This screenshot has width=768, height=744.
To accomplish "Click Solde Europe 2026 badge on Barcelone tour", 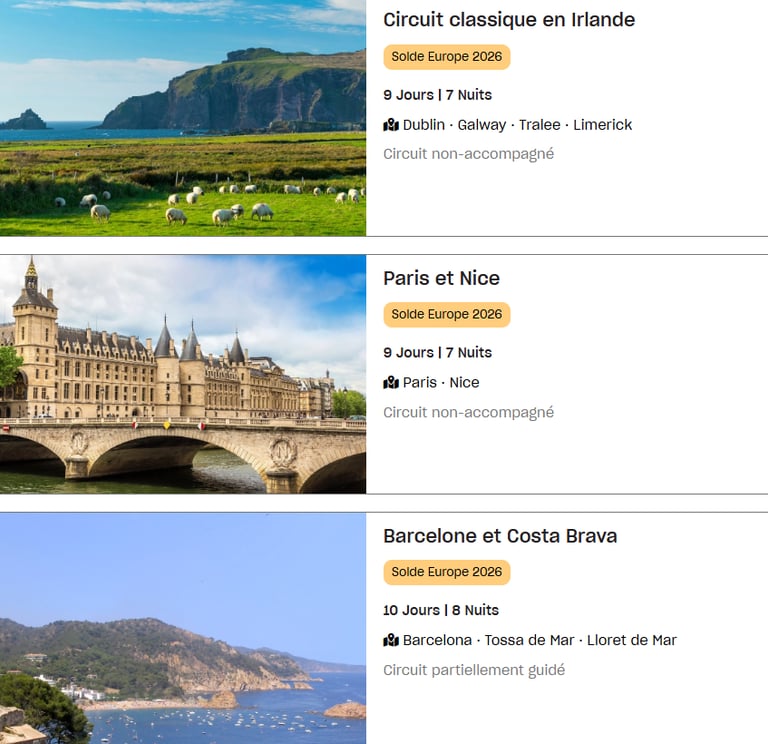I will [x=446, y=573].
